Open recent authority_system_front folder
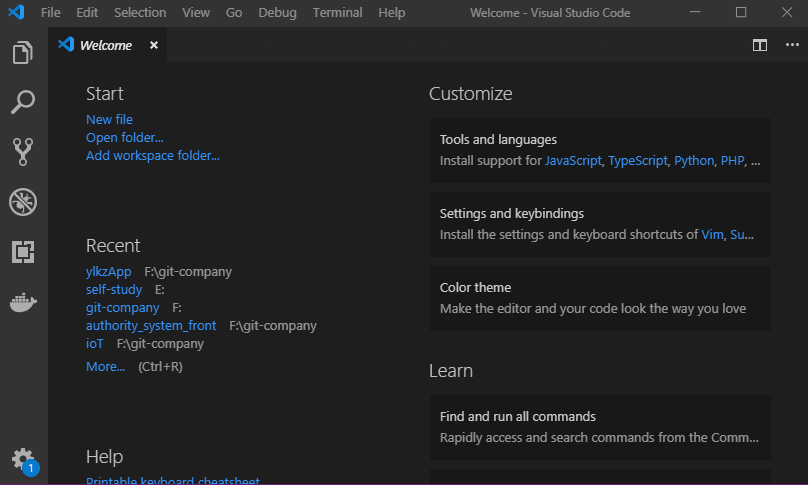The width and height of the screenshot is (808, 485). click(x=151, y=326)
